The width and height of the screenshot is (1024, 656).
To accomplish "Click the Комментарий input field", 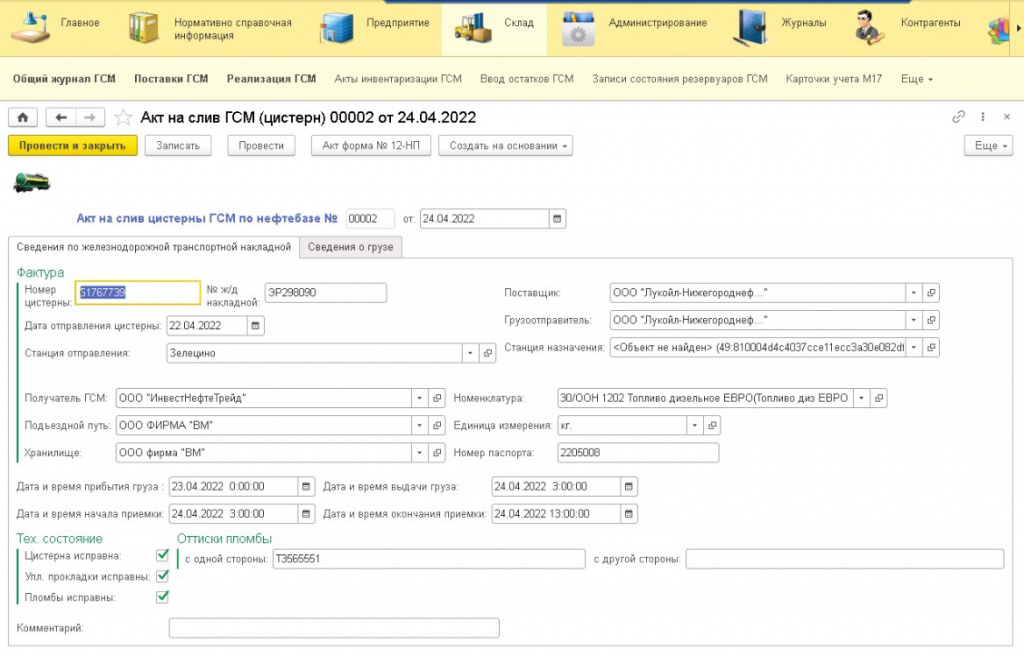I will (x=334, y=628).
